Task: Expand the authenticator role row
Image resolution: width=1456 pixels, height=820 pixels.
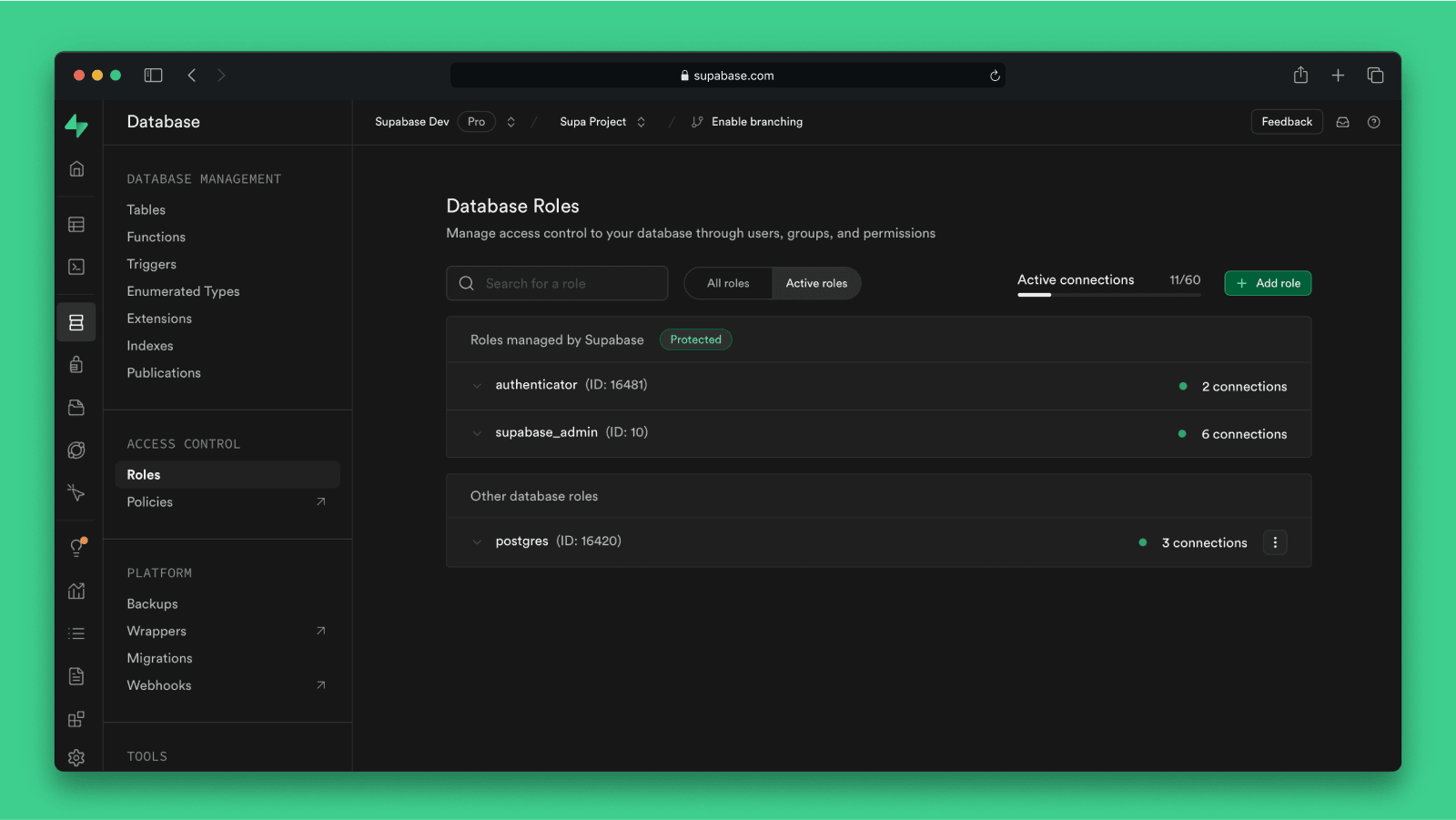Action: [x=878, y=386]
